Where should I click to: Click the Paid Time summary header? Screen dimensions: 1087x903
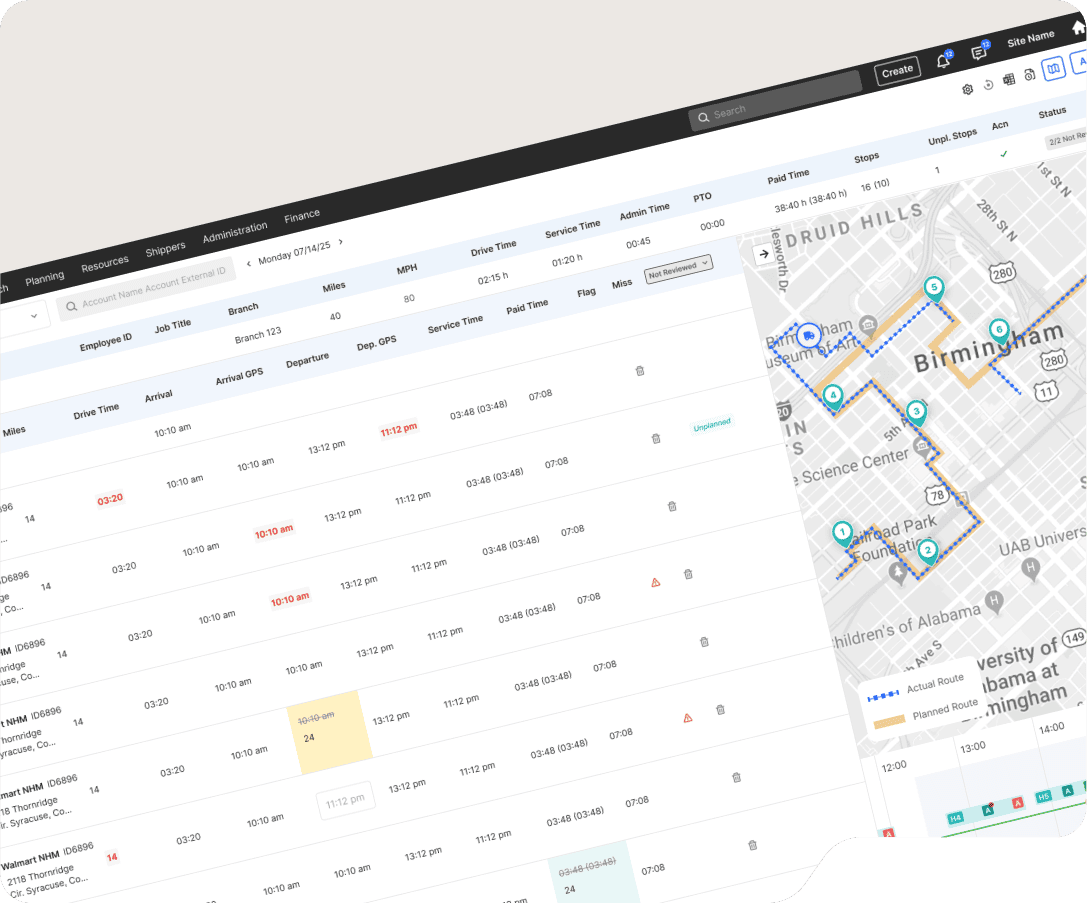tap(788, 177)
